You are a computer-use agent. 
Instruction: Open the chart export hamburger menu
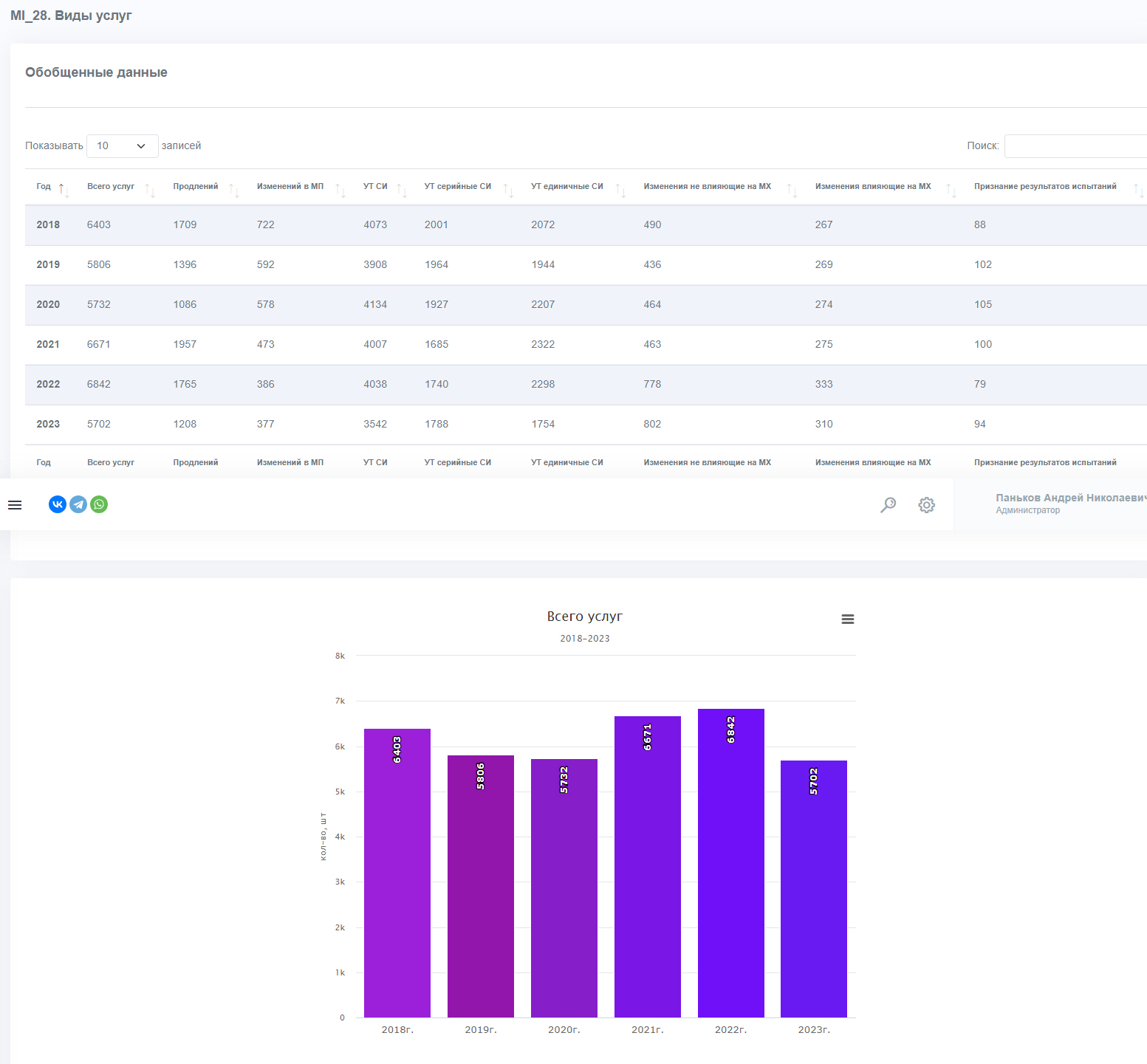(x=848, y=619)
